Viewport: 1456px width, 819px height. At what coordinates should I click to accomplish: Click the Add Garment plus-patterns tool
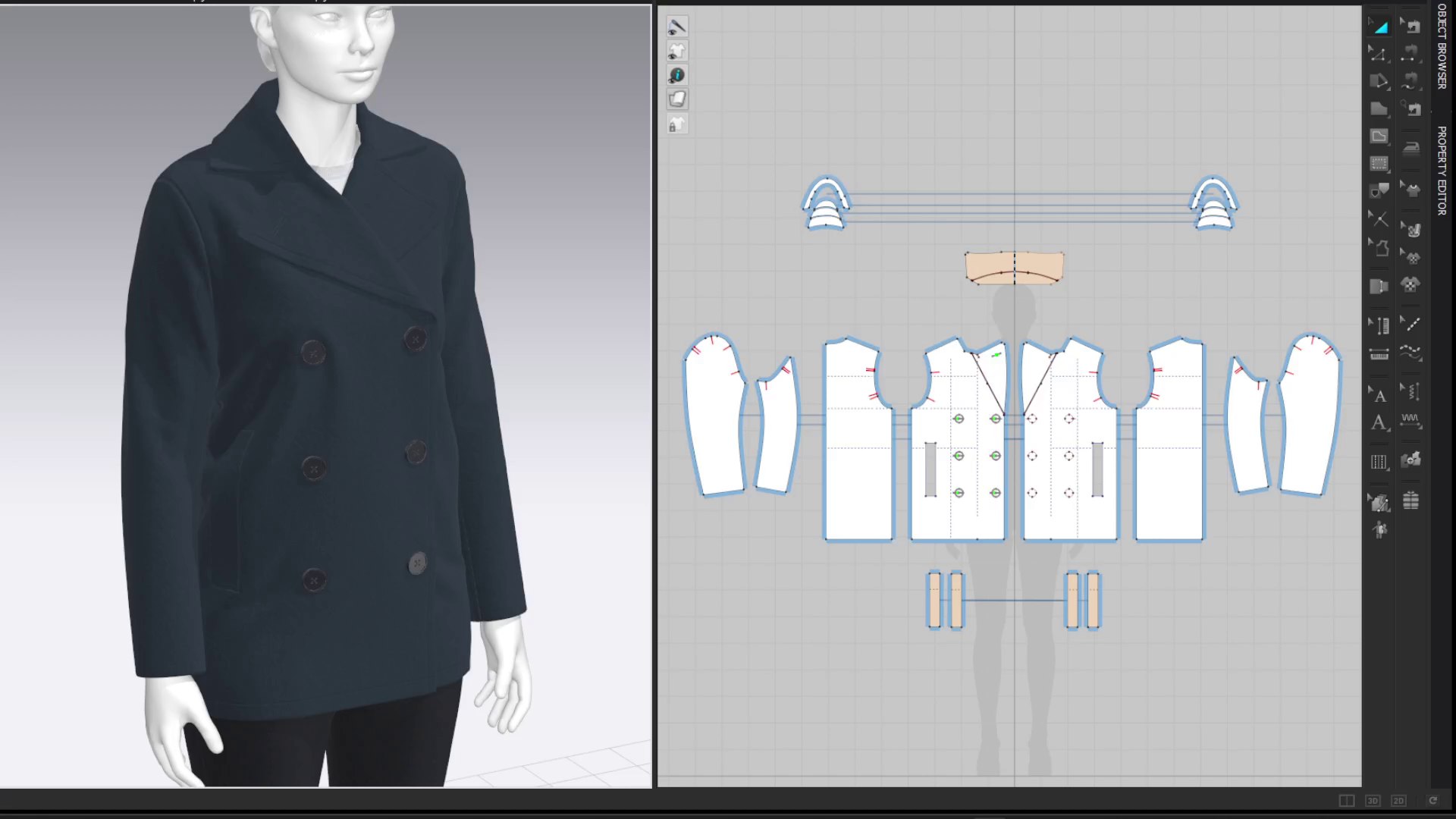pos(1410,460)
